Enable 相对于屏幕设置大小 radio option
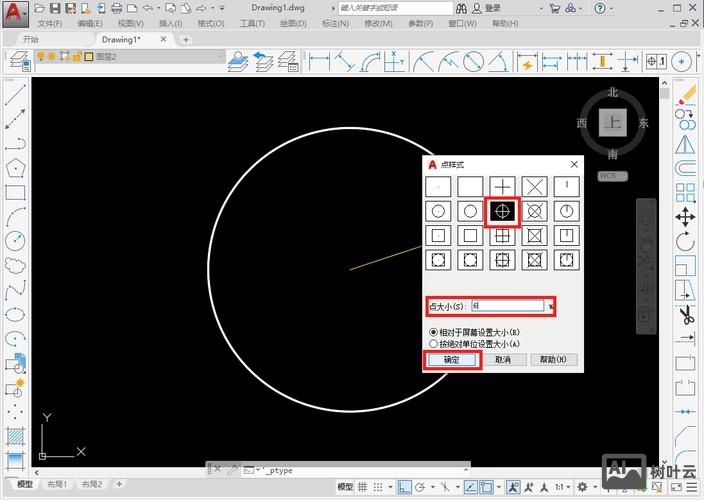The width and height of the screenshot is (704, 500). (434, 332)
